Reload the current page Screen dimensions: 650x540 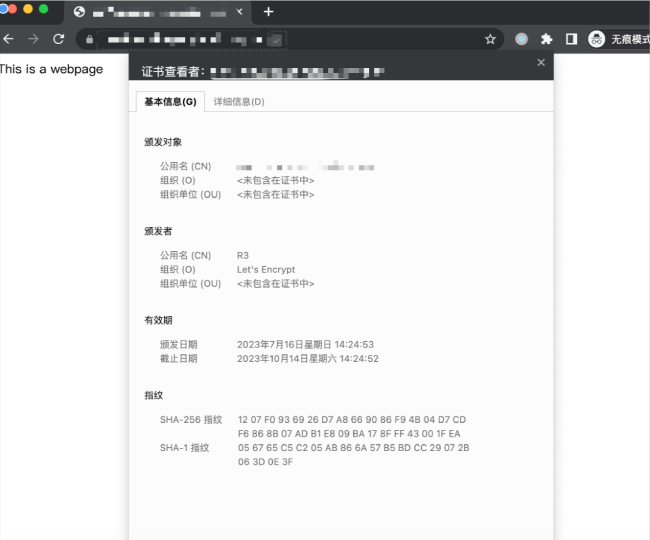coord(59,39)
